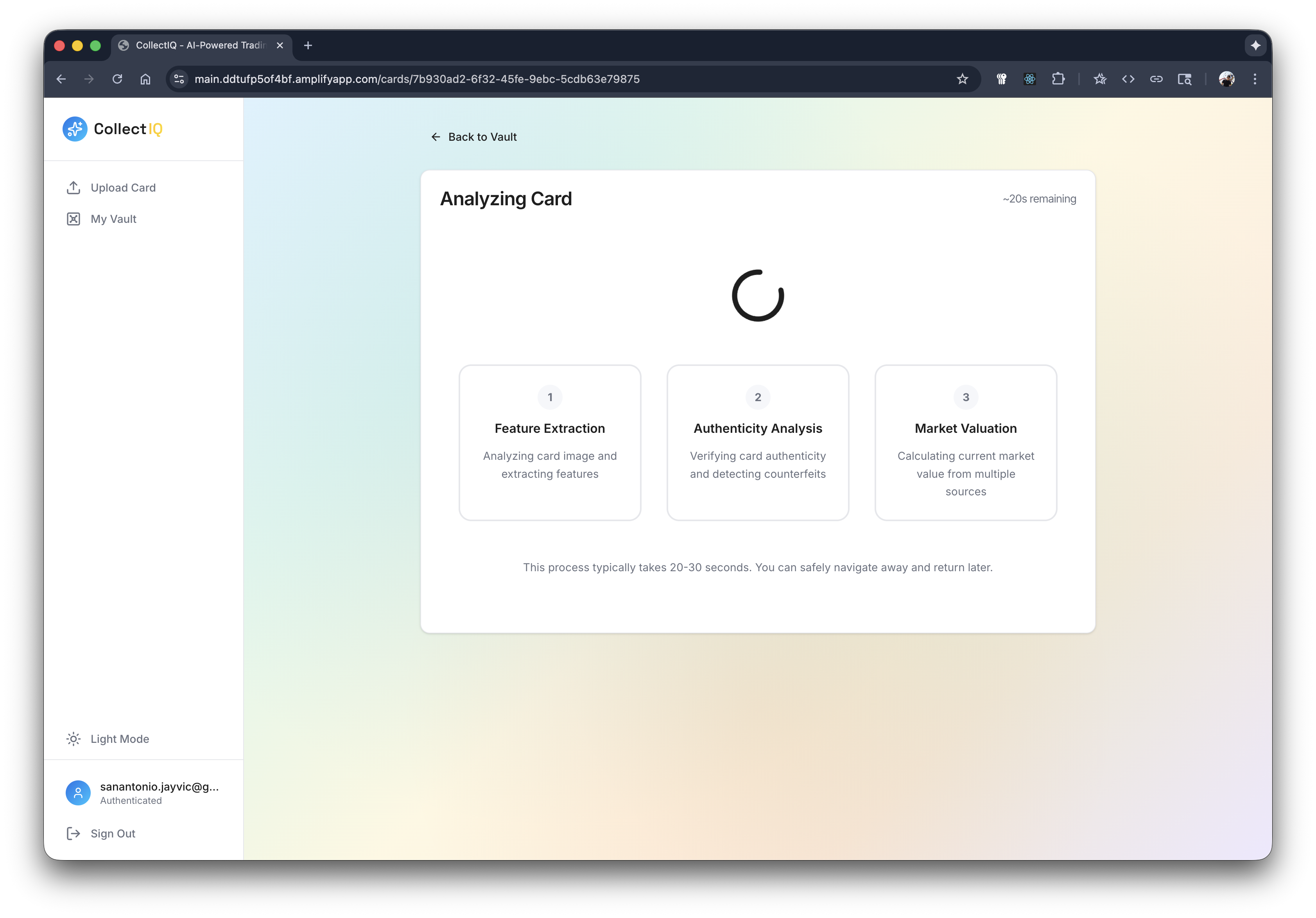
Task: Open the browser profile avatar menu
Action: point(1226,79)
